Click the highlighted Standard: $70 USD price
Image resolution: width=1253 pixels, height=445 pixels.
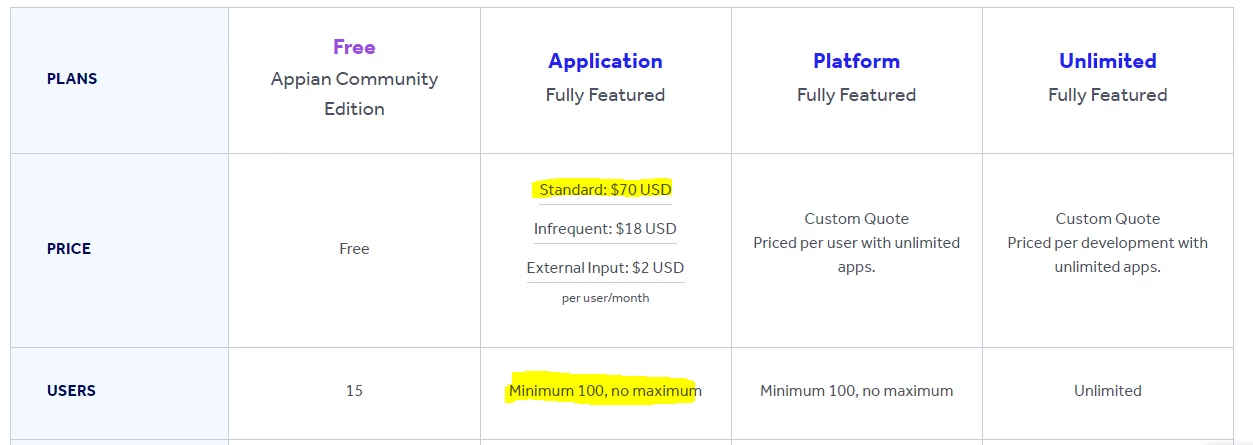pos(605,189)
